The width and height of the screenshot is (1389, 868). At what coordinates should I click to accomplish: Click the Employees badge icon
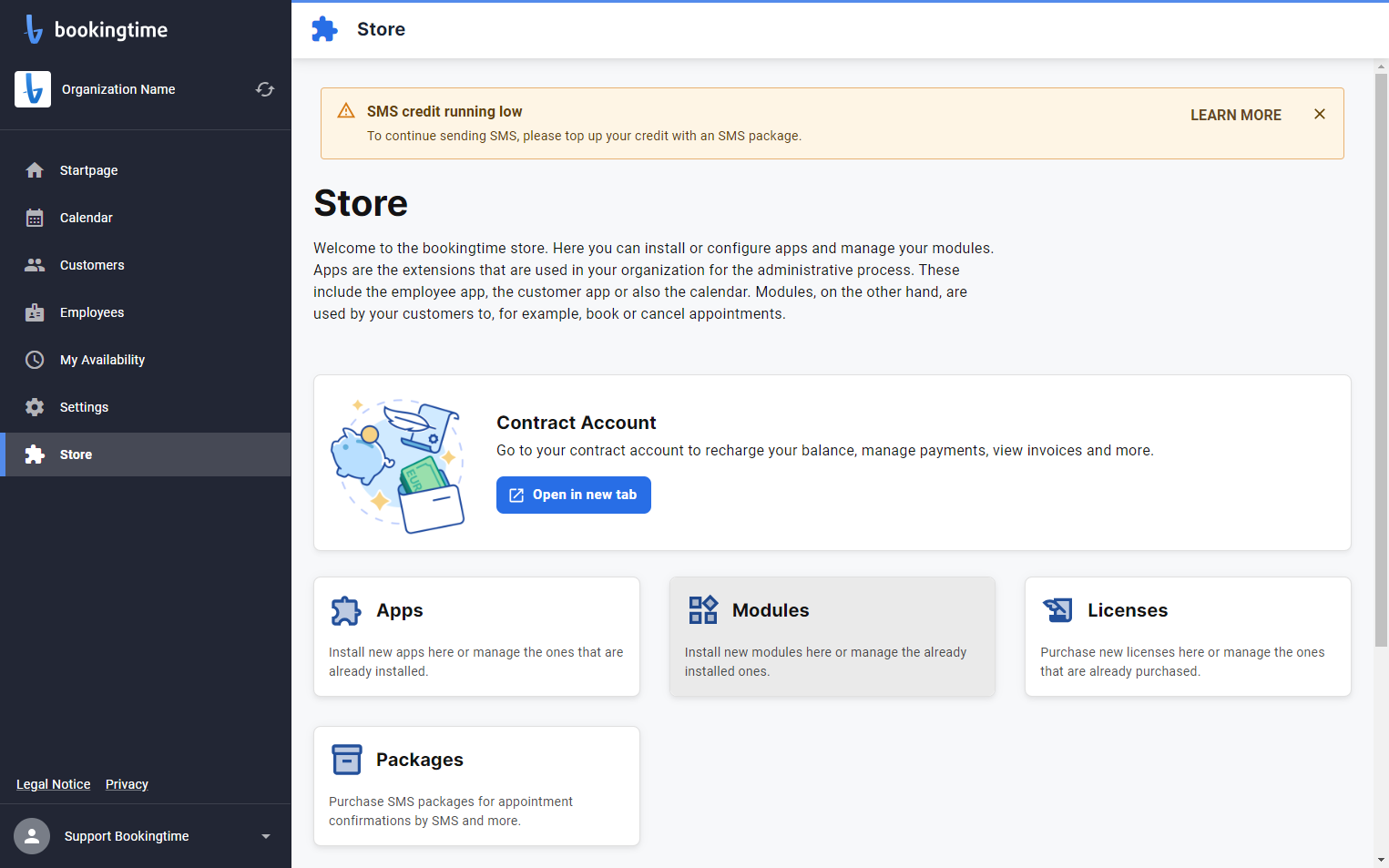35,312
